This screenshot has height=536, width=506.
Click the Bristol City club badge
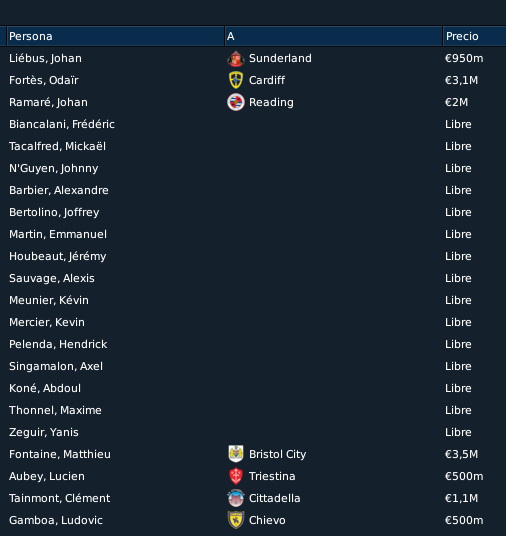pyautogui.click(x=236, y=454)
